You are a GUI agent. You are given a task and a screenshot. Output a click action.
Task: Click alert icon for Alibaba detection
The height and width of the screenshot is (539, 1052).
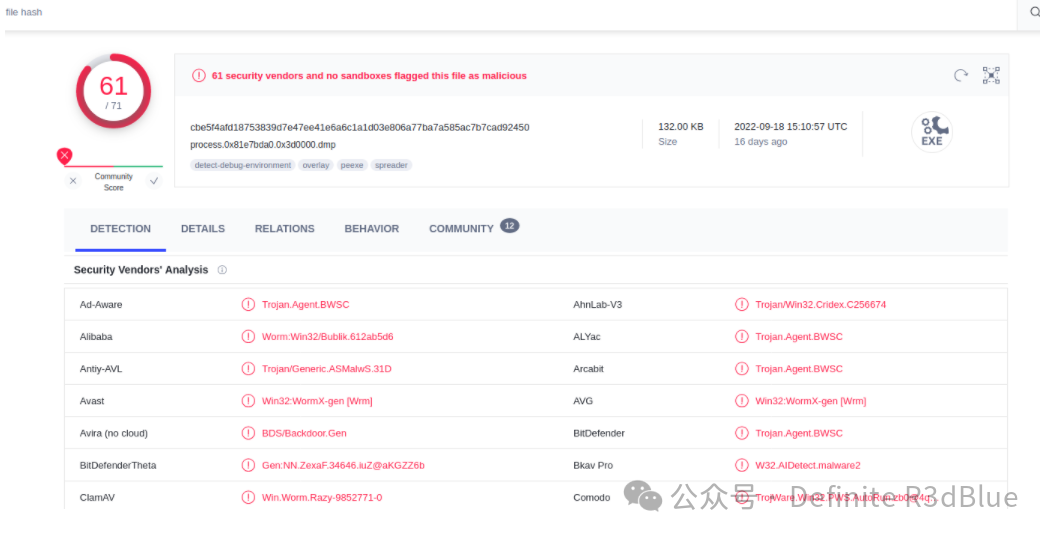(248, 337)
